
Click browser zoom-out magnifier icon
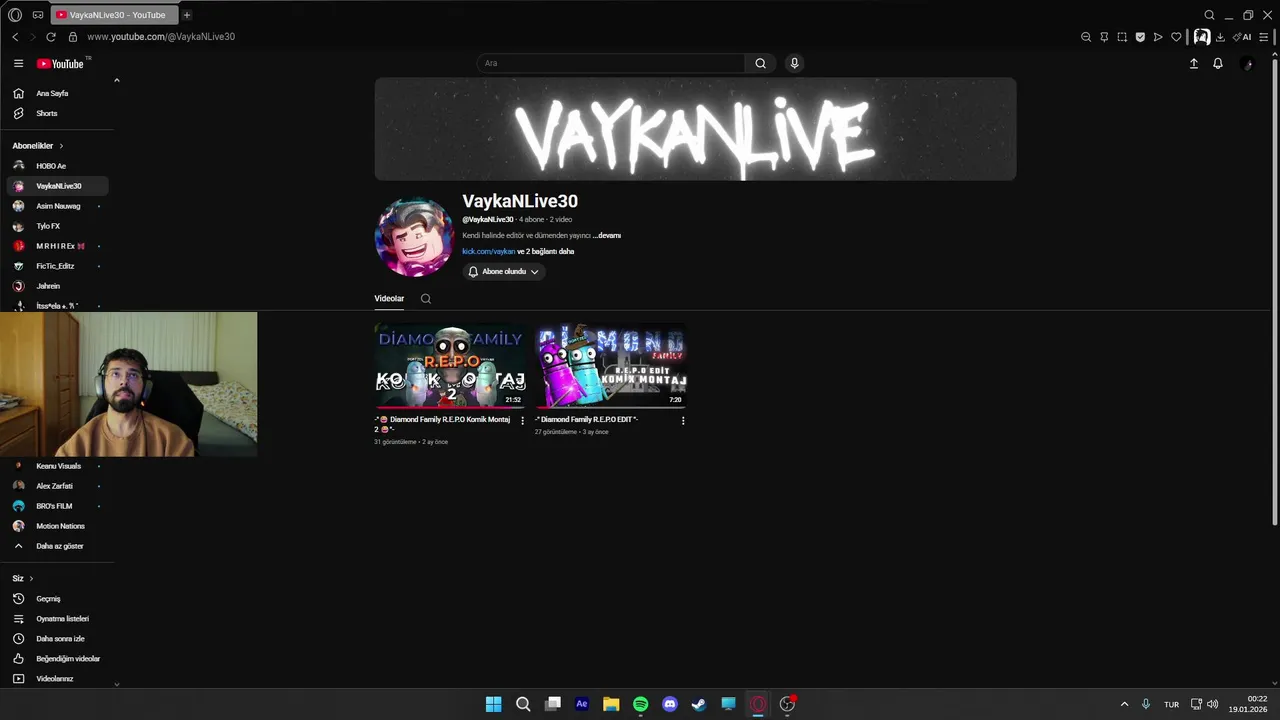click(1086, 37)
